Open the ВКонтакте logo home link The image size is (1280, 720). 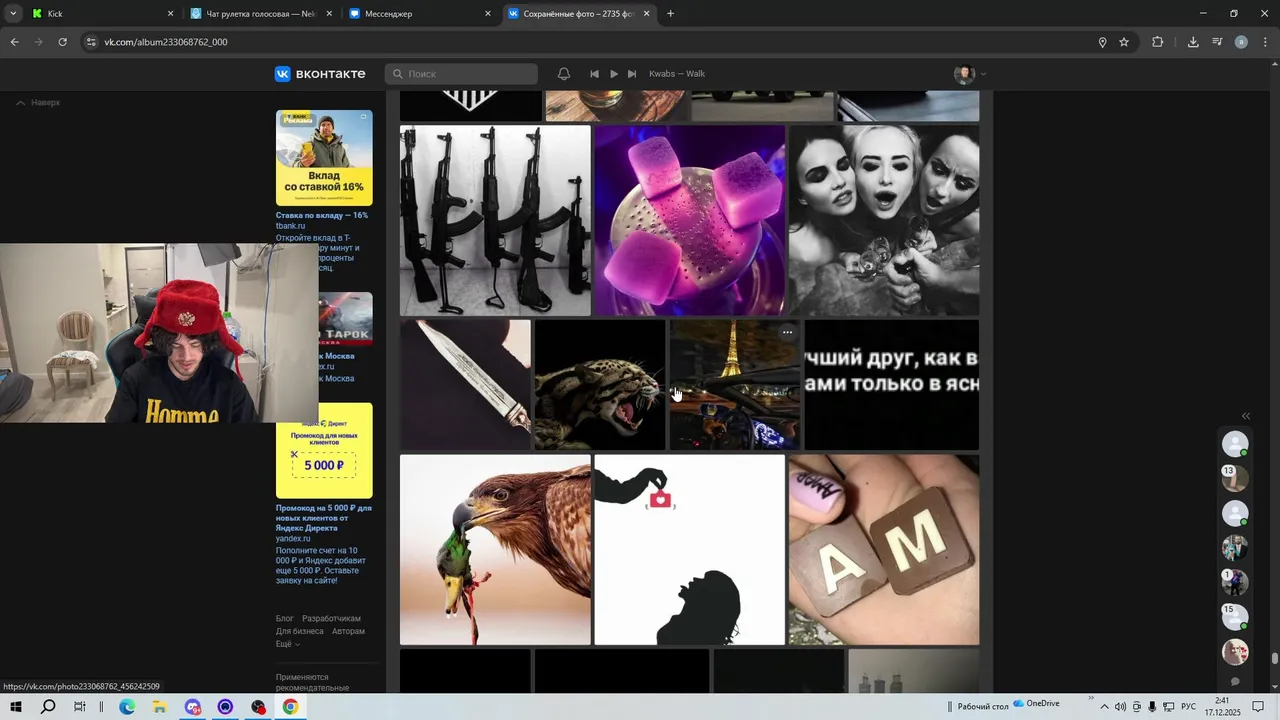pyautogui.click(x=320, y=74)
